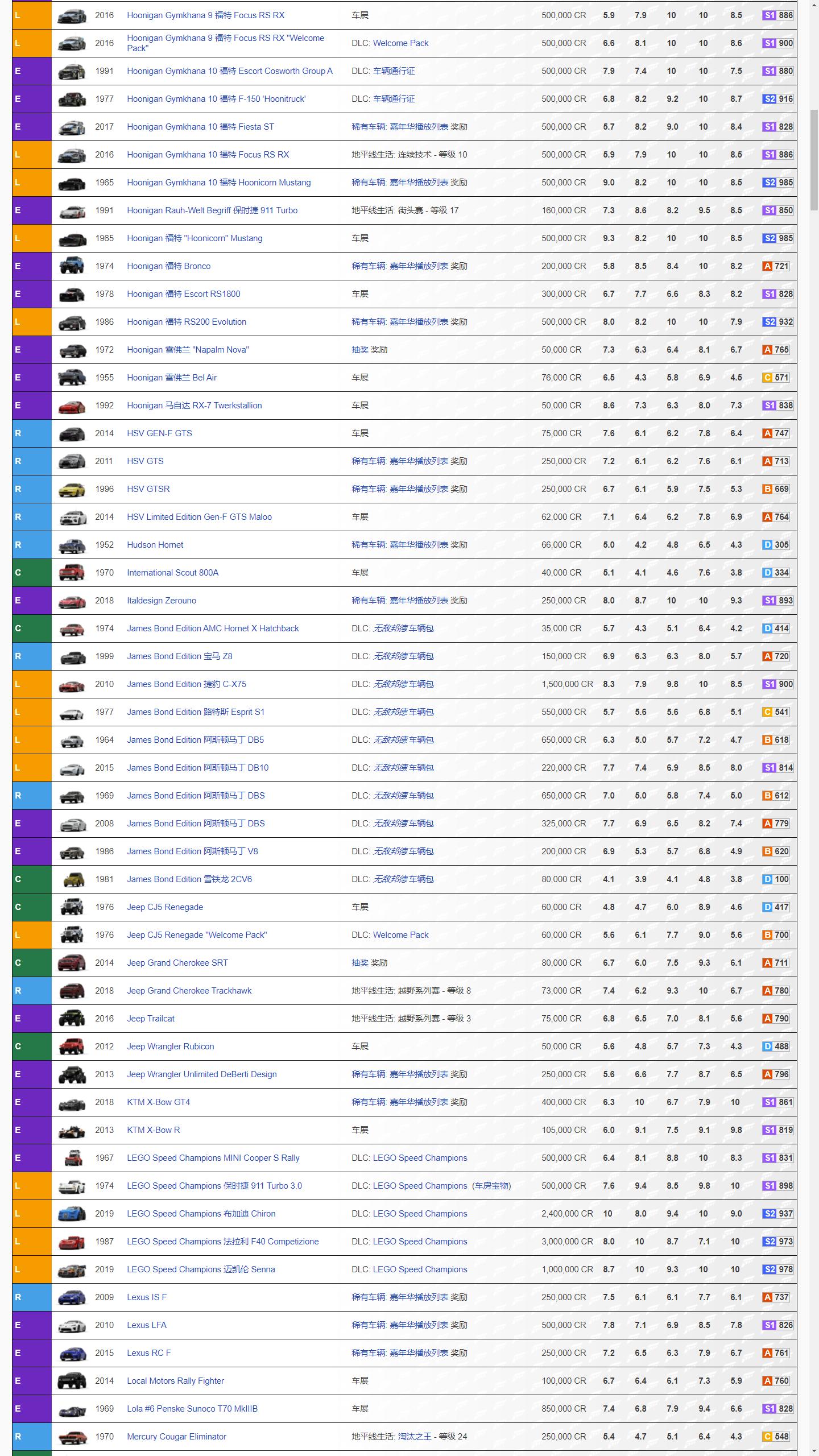Click the Hoonigan 马自达 RX-7 Twerkstallion link
Image resolution: width=819 pixels, height=1456 pixels.
(x=195, y=406)
